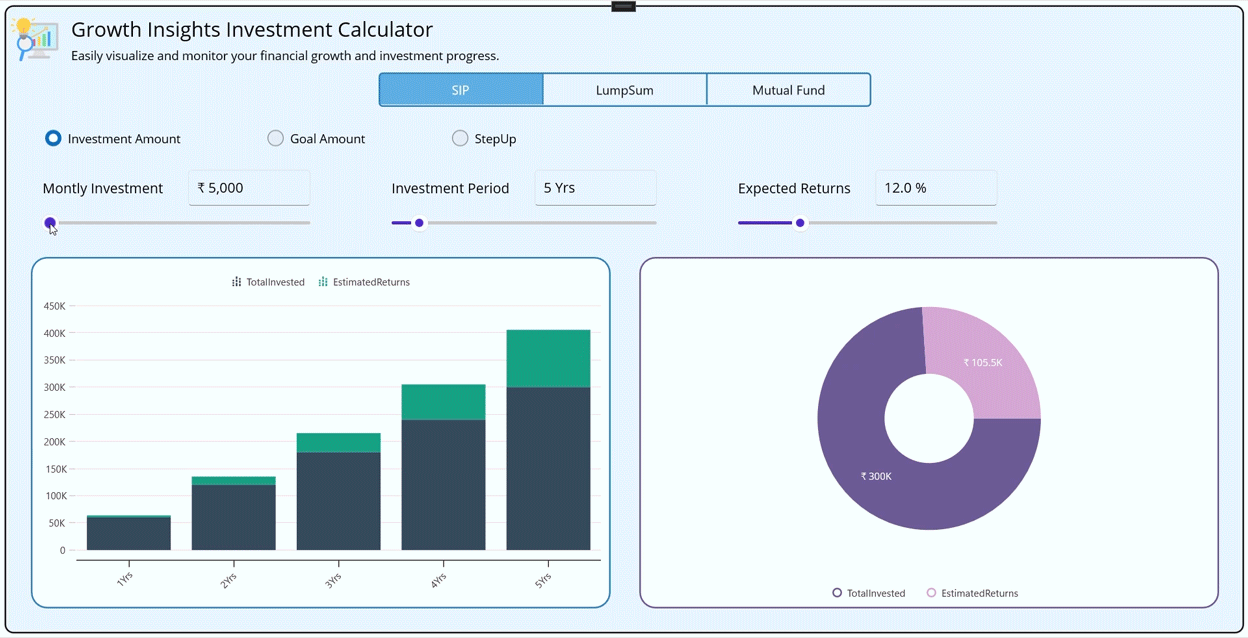Click the Investment Period slider handle

[x=419, y=223]
